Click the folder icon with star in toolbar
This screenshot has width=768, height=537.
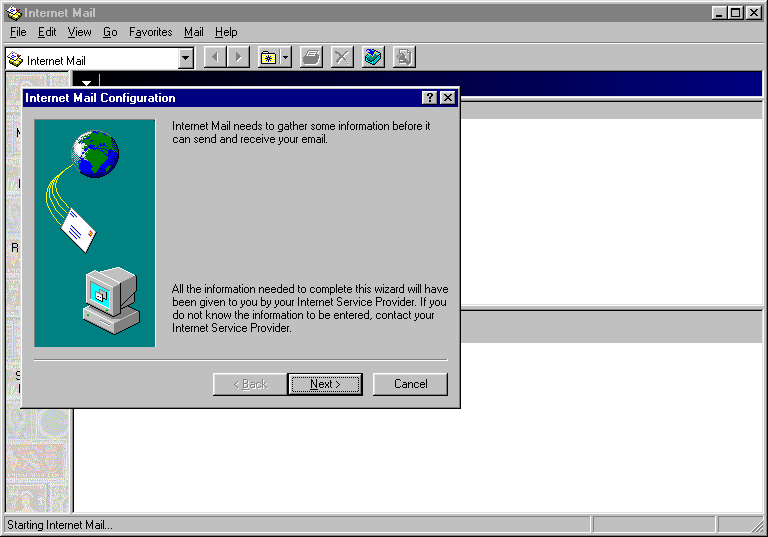click(268, 58)
